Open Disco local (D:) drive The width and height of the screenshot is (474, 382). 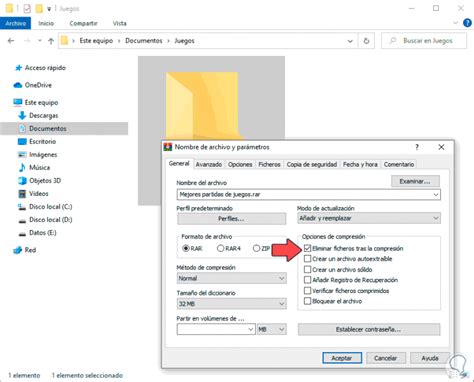pos(45,219)
